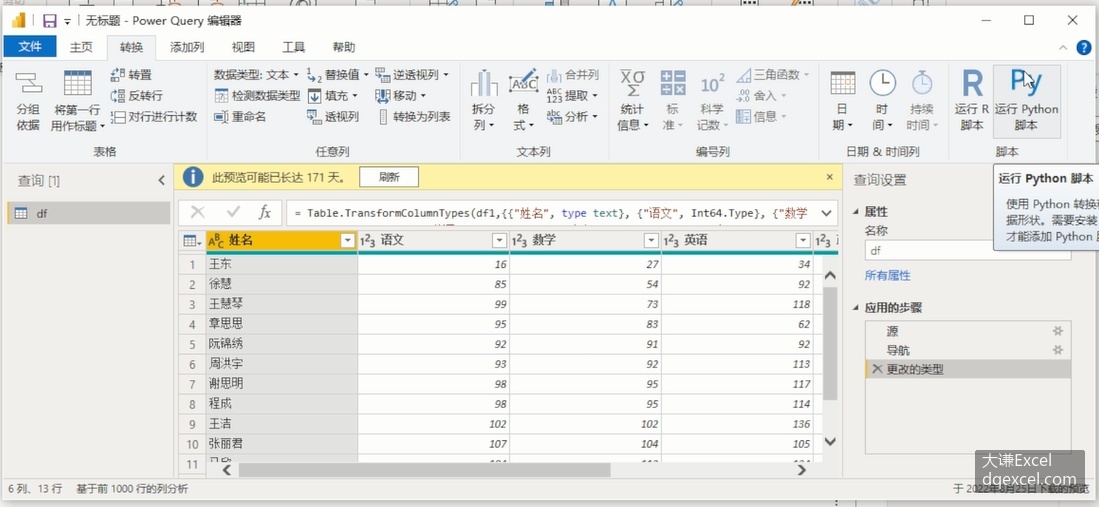
Task: Collapse the 应用的步骤 section
Action: pos(856,308)
